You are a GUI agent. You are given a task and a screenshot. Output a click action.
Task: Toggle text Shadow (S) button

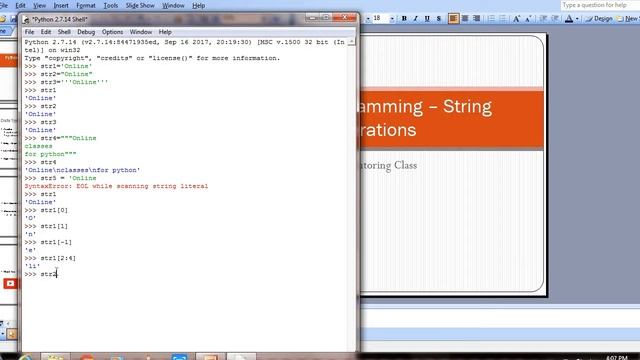coord(439,18)
